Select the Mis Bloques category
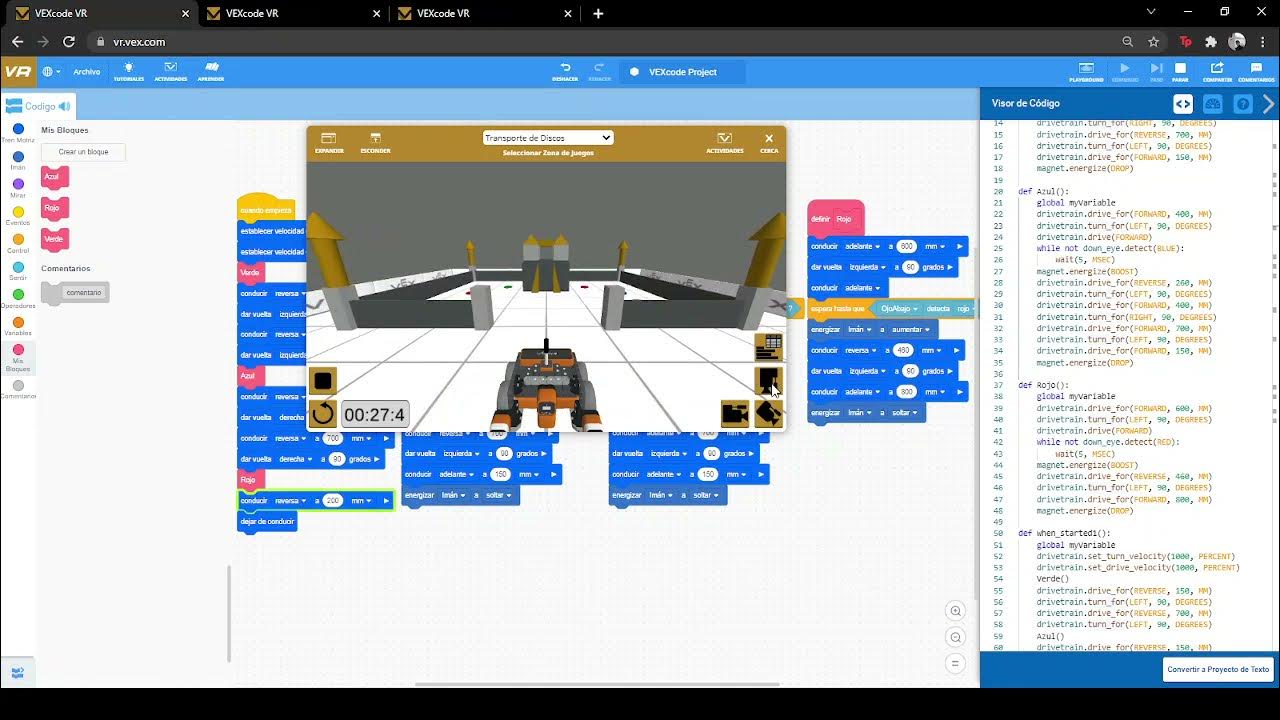 tap(18, 357)
